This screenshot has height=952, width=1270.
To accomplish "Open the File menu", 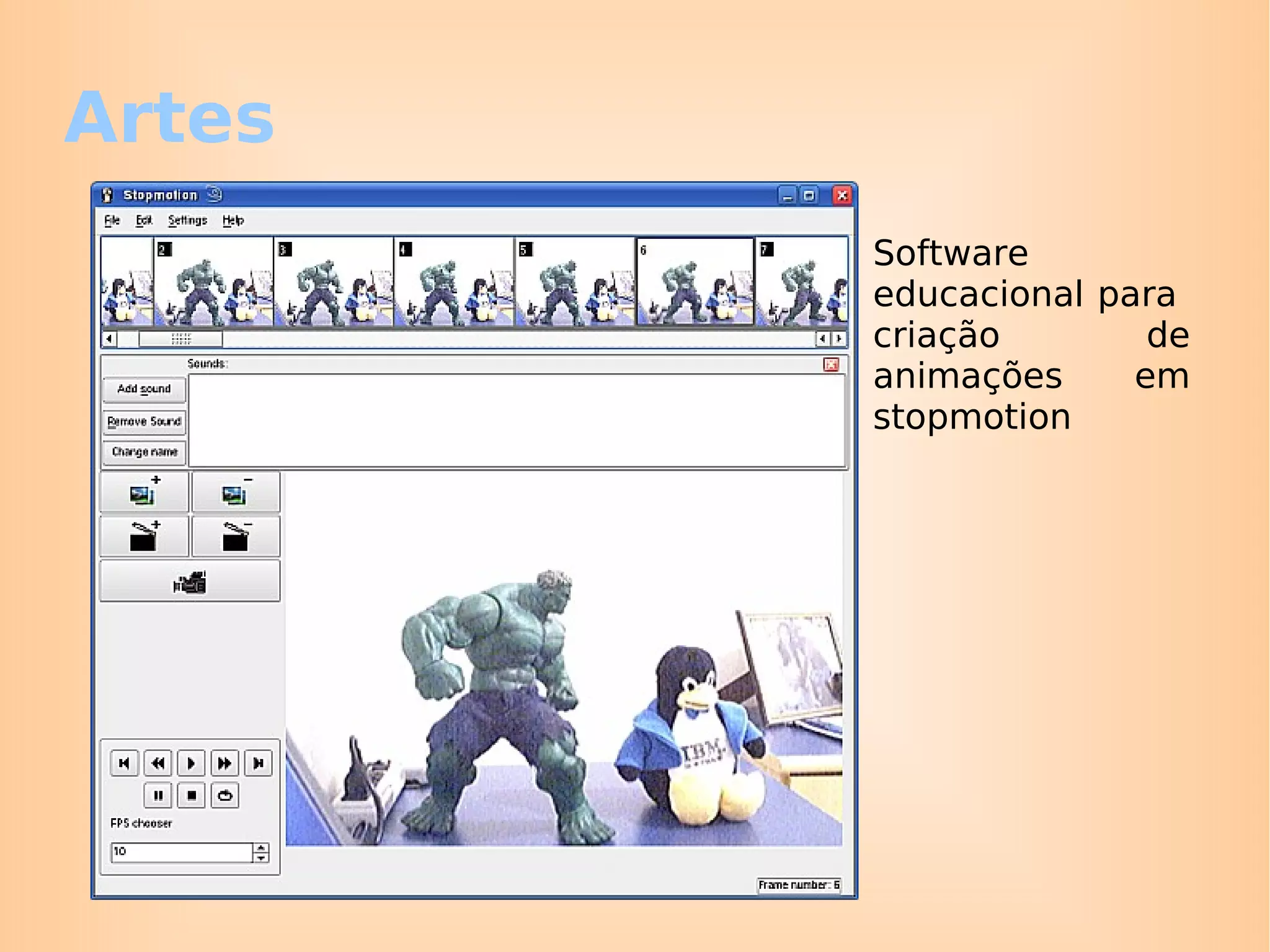I will pyautogui.click(x=112, y=220).
